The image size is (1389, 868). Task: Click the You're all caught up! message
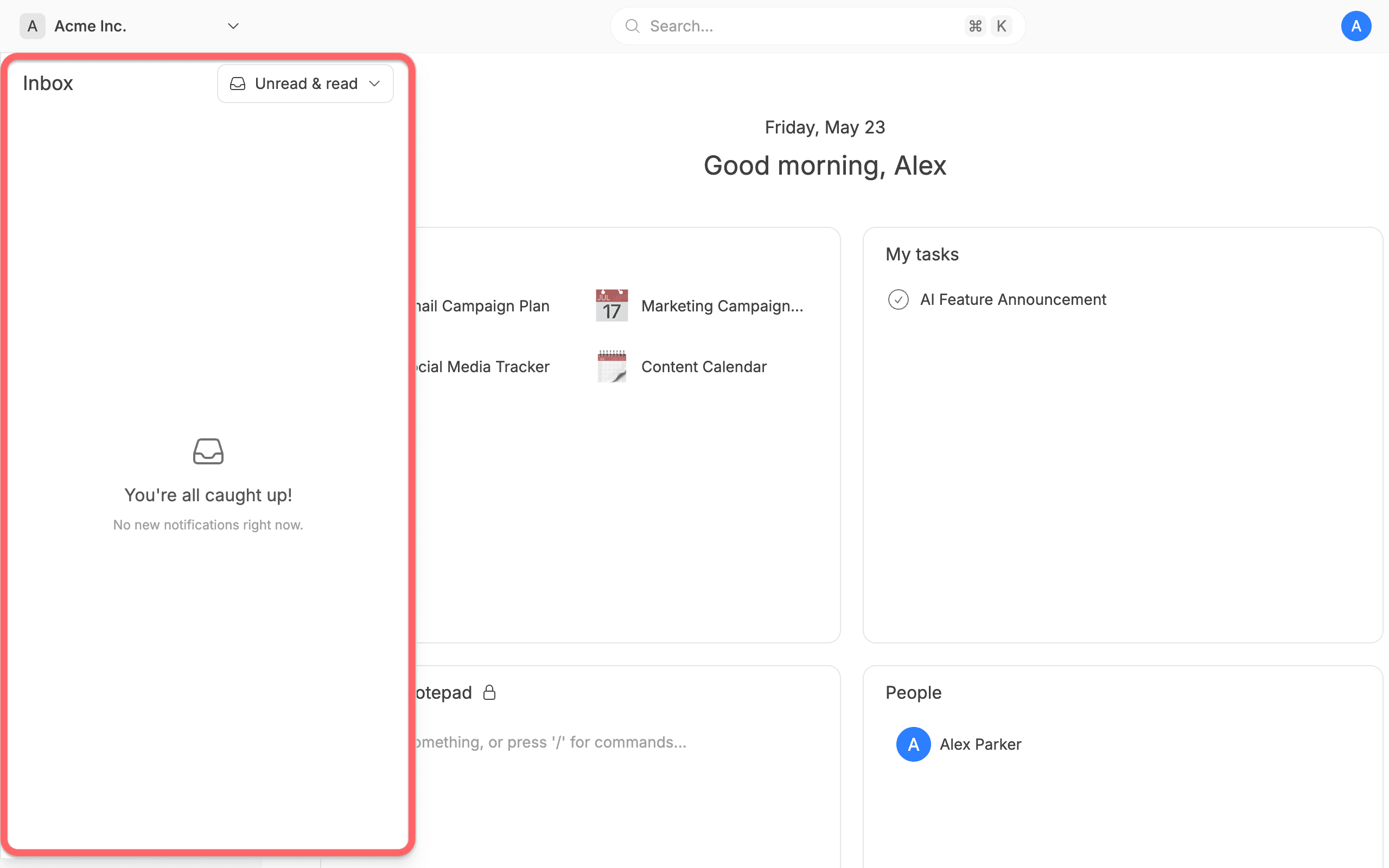click(x=208, y=495)
